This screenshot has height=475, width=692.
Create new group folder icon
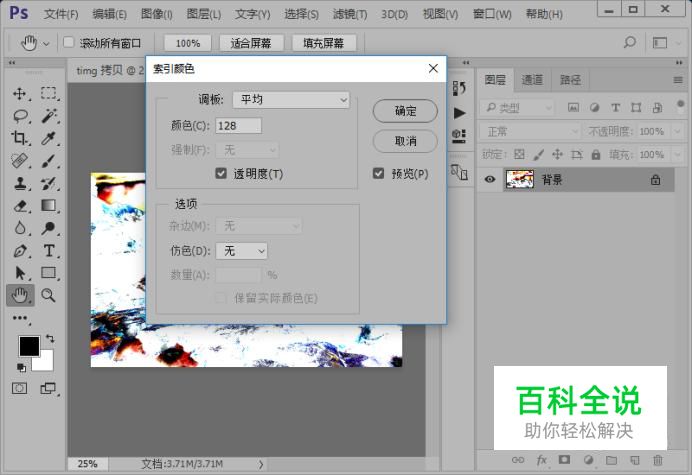click(611, 460)
